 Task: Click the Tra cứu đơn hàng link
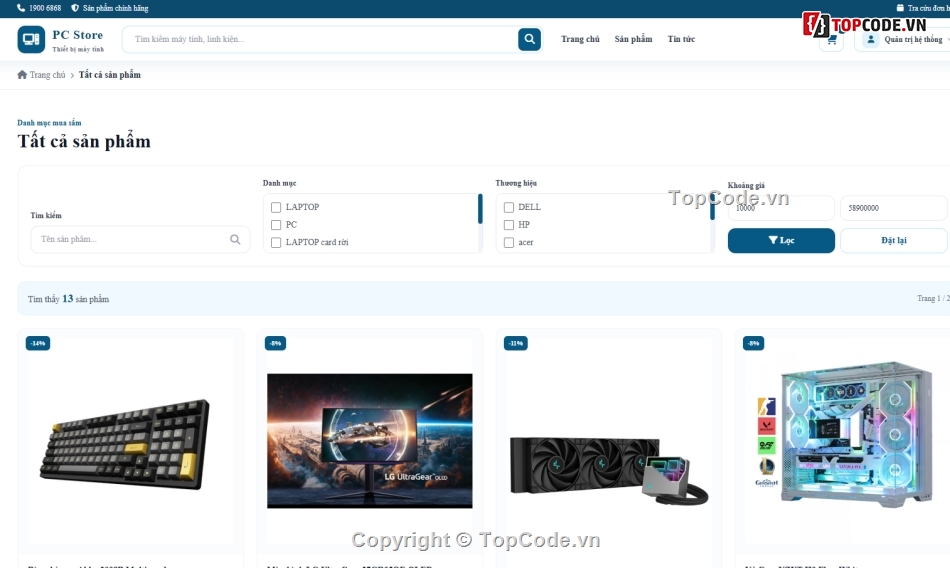(x=928, y=8)
